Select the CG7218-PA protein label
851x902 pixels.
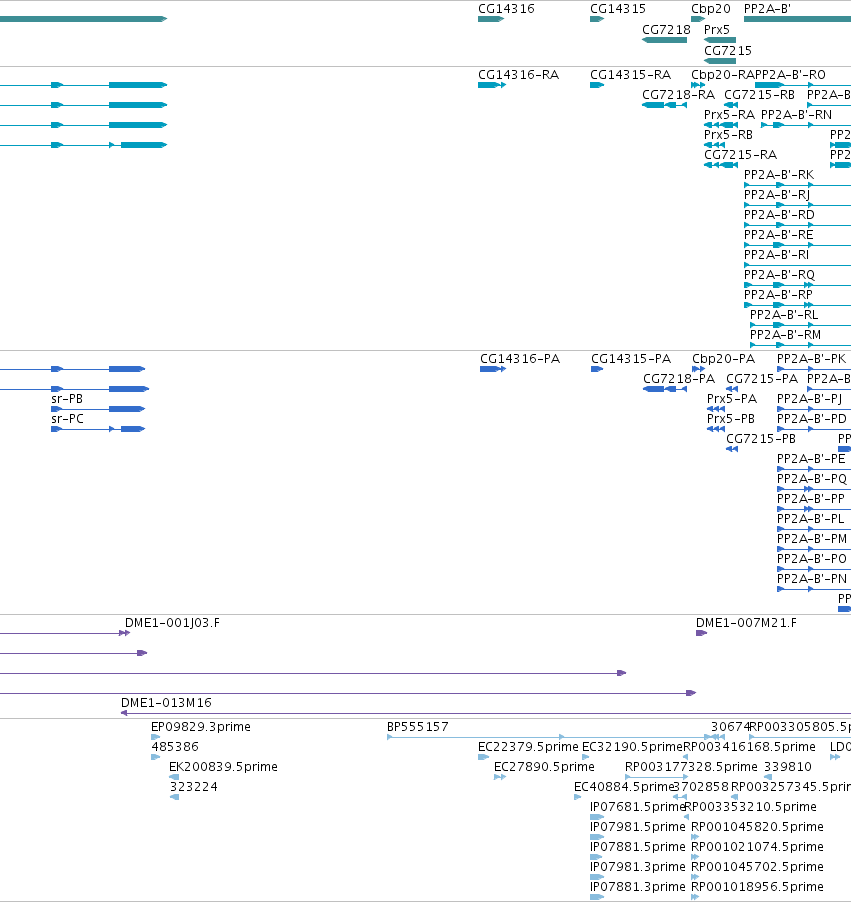click(679, 379)
